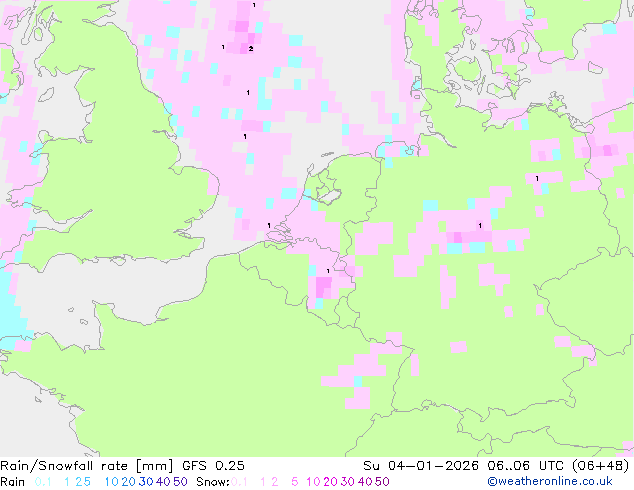634x490 pixels.
Task: Click the 'Rain/Snowfall rate [mm]' title text
Action: pyautogui.click(x=87, y=466)
